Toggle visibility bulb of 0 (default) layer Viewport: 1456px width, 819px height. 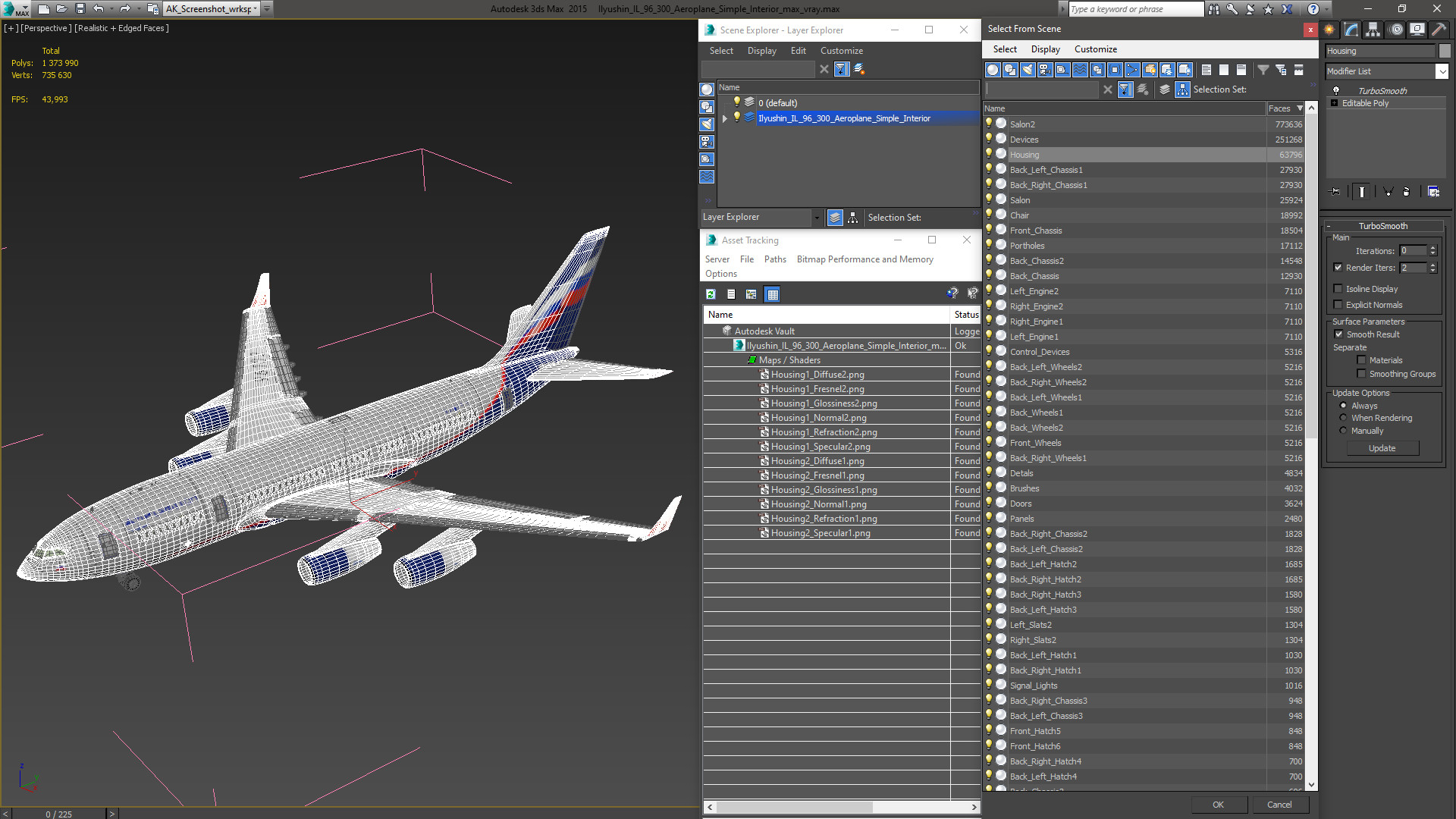736,102
